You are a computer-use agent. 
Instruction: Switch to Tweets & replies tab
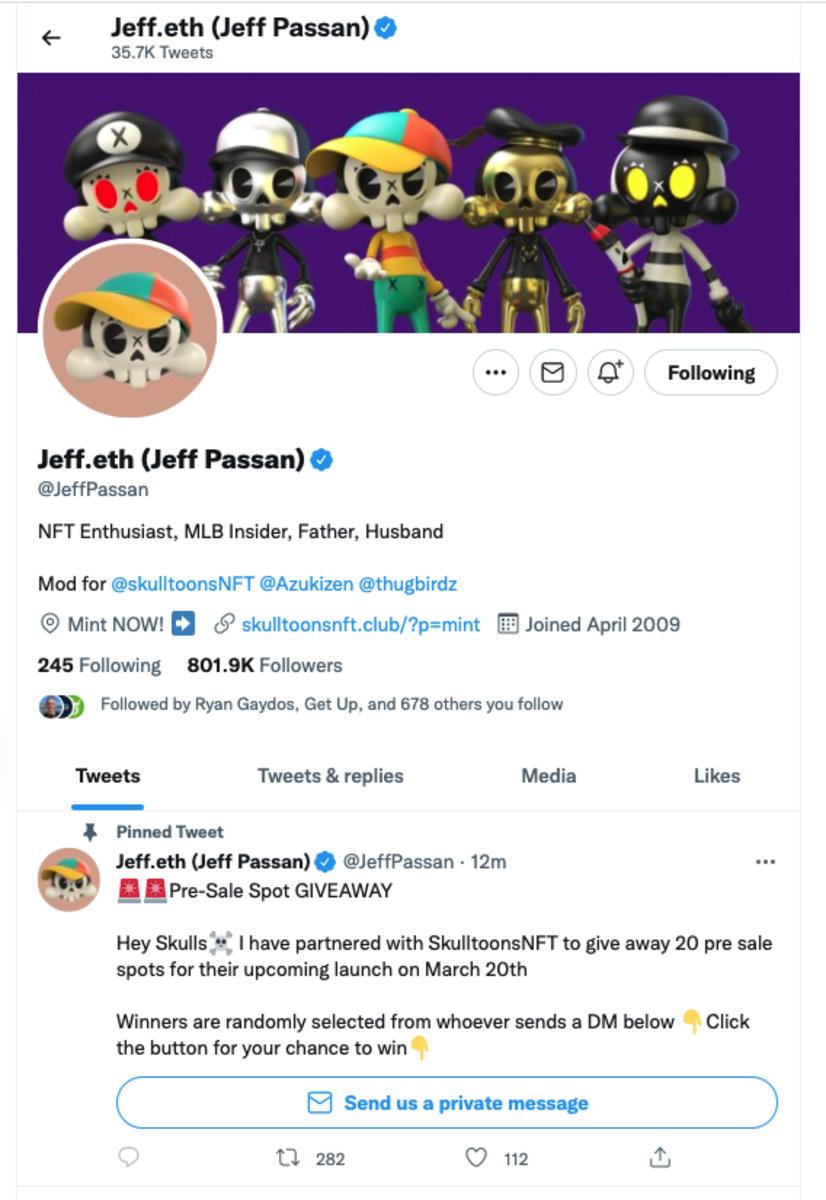tap(330, 776)
